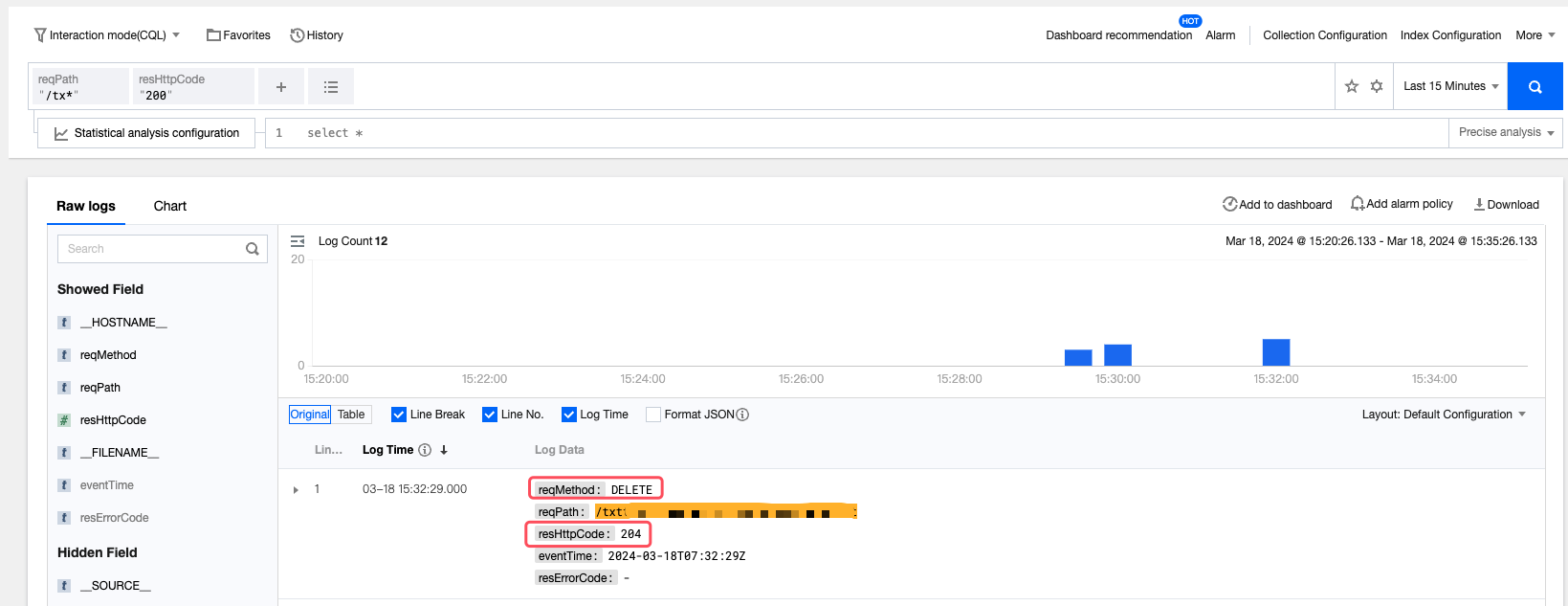
Task: Click numeric type icon of resHttpCode
Action: point(64,420)
